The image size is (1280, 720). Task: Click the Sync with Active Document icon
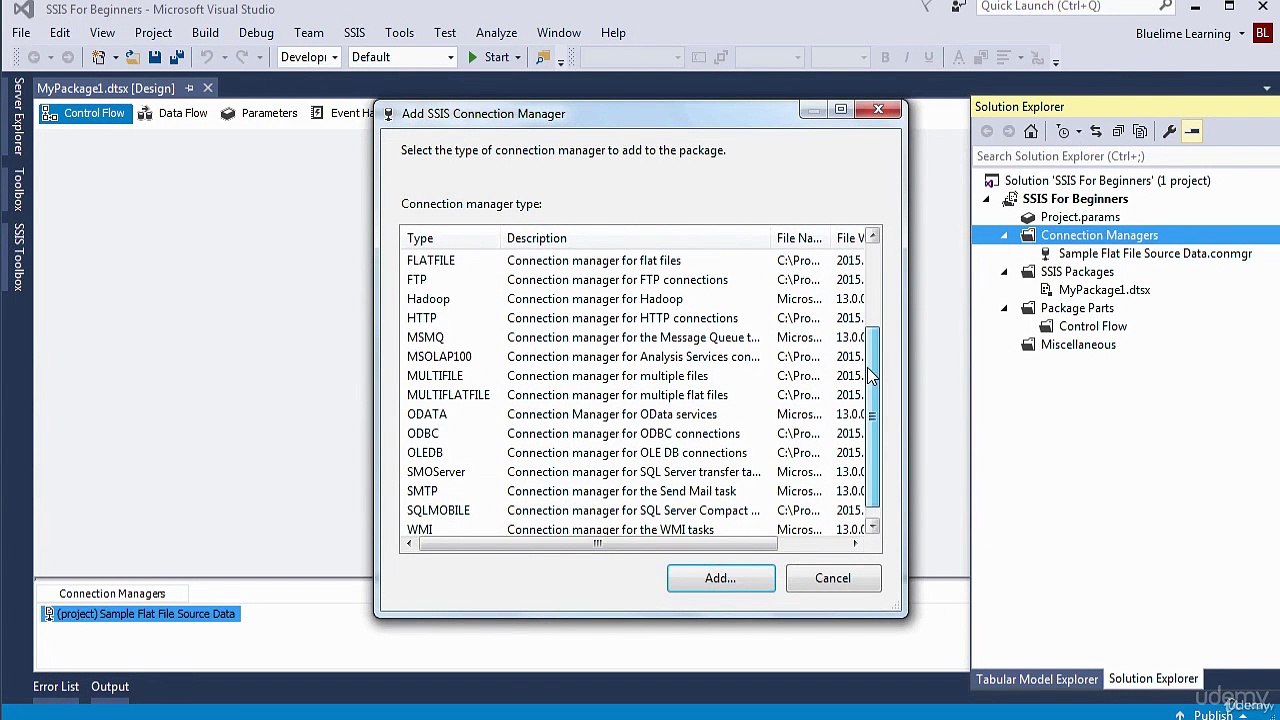(x=1096, y=131)
